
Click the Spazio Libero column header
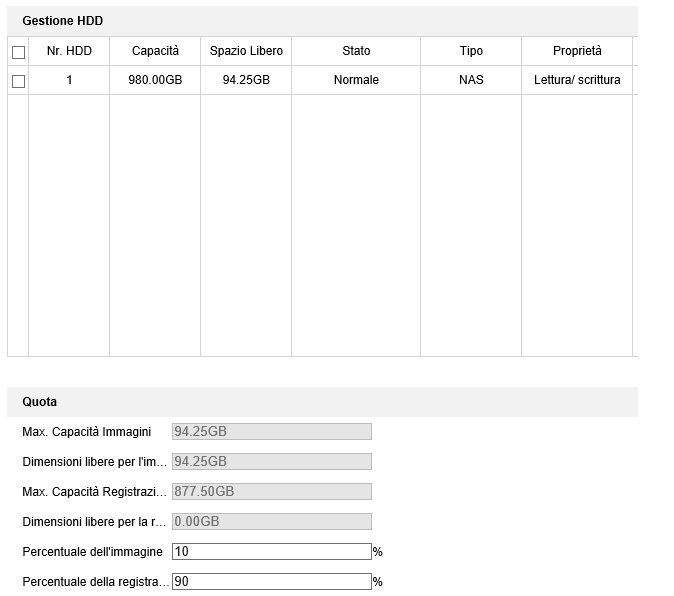[x=246, y=51]
